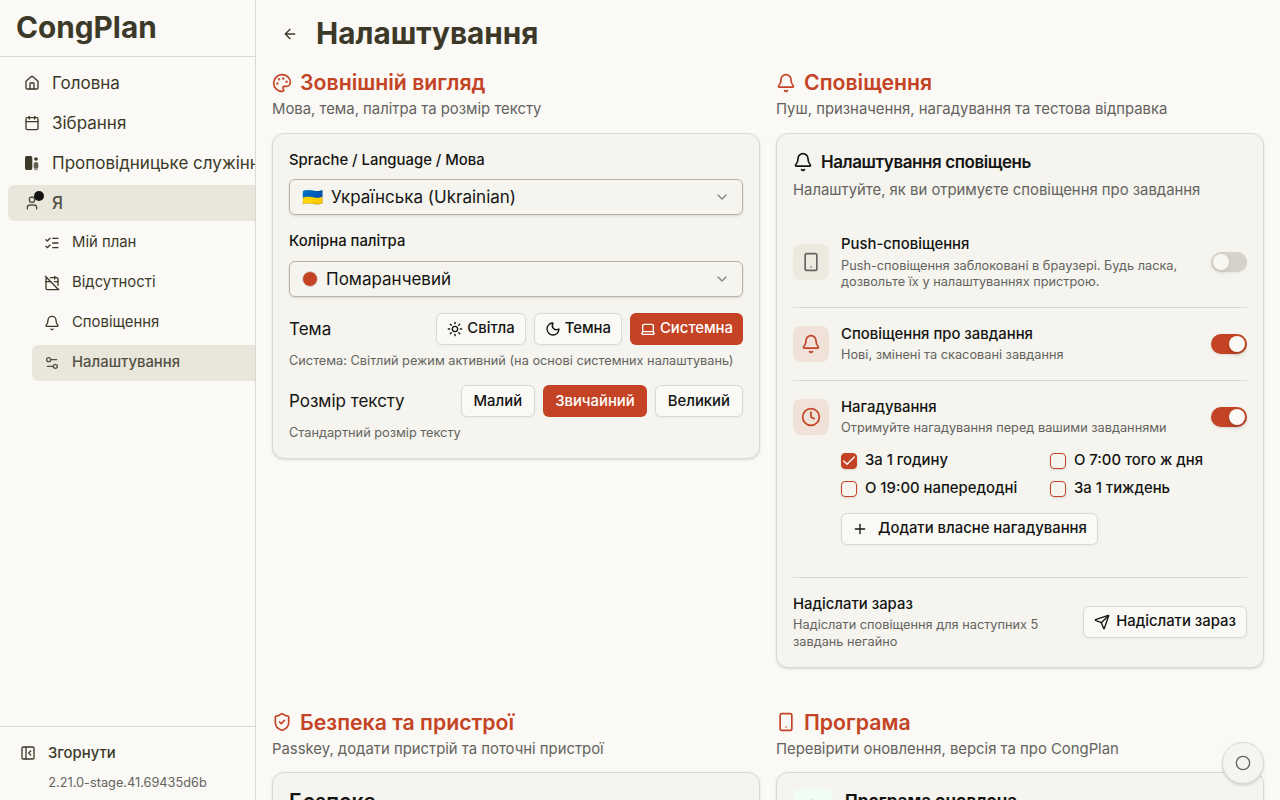Collapse the Я section in sidebar
1280x800 pixels.
[x=132, y=203]
